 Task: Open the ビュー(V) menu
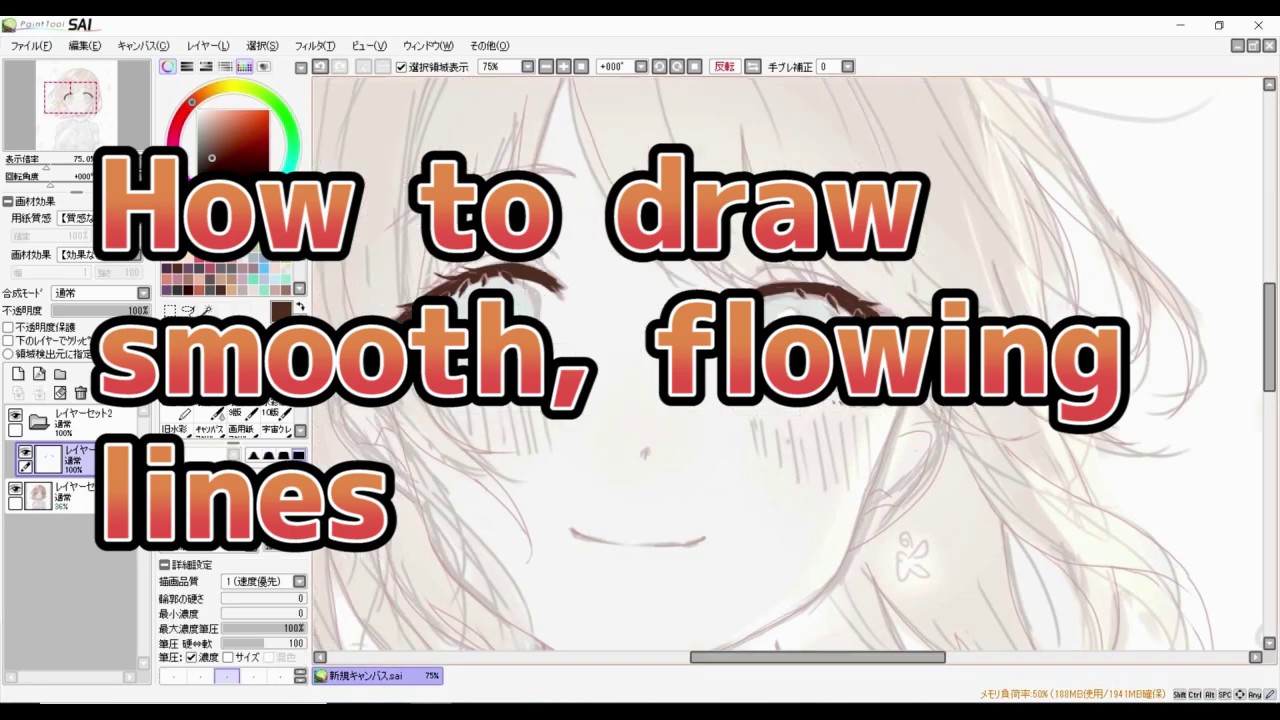369,46
